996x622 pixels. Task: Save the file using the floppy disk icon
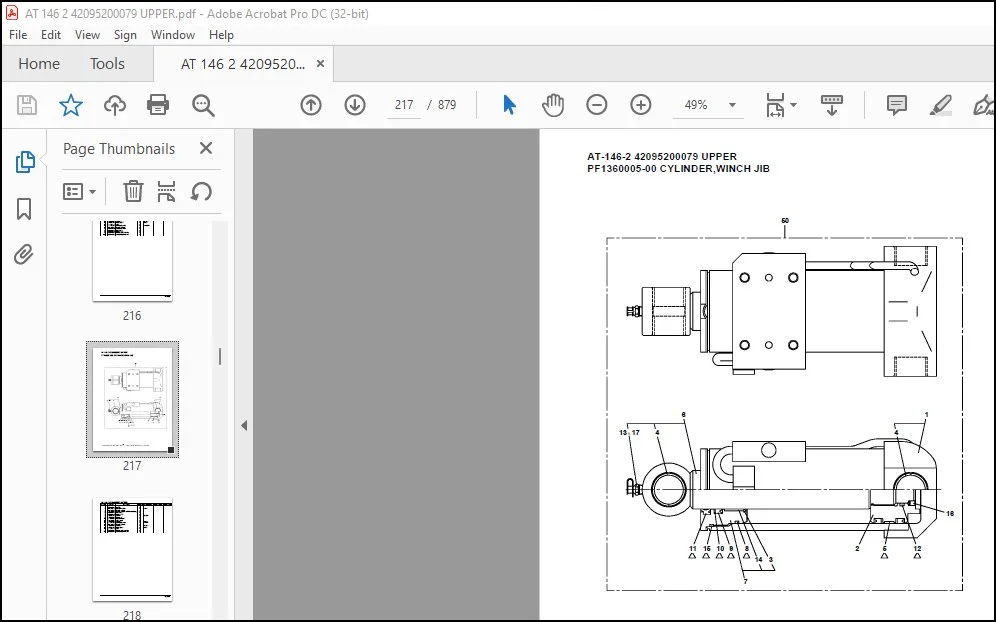27,105
